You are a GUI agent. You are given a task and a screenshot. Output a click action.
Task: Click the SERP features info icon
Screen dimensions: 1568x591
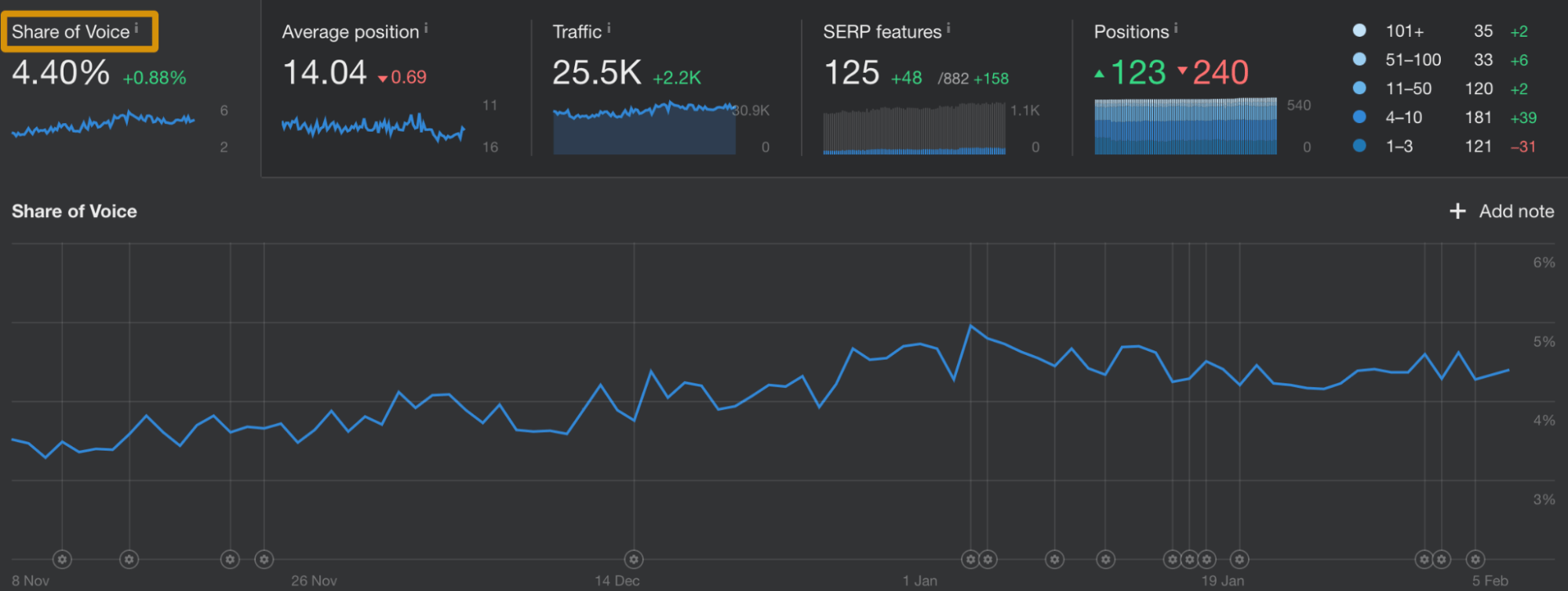(948, 28)
